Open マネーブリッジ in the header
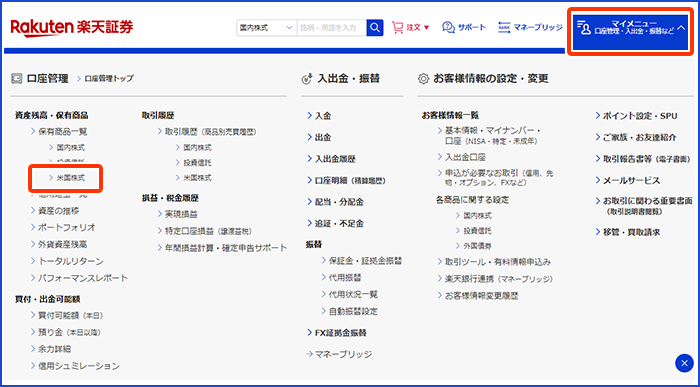The width and height of the screenshot is (700, 387). click(530, 28)
